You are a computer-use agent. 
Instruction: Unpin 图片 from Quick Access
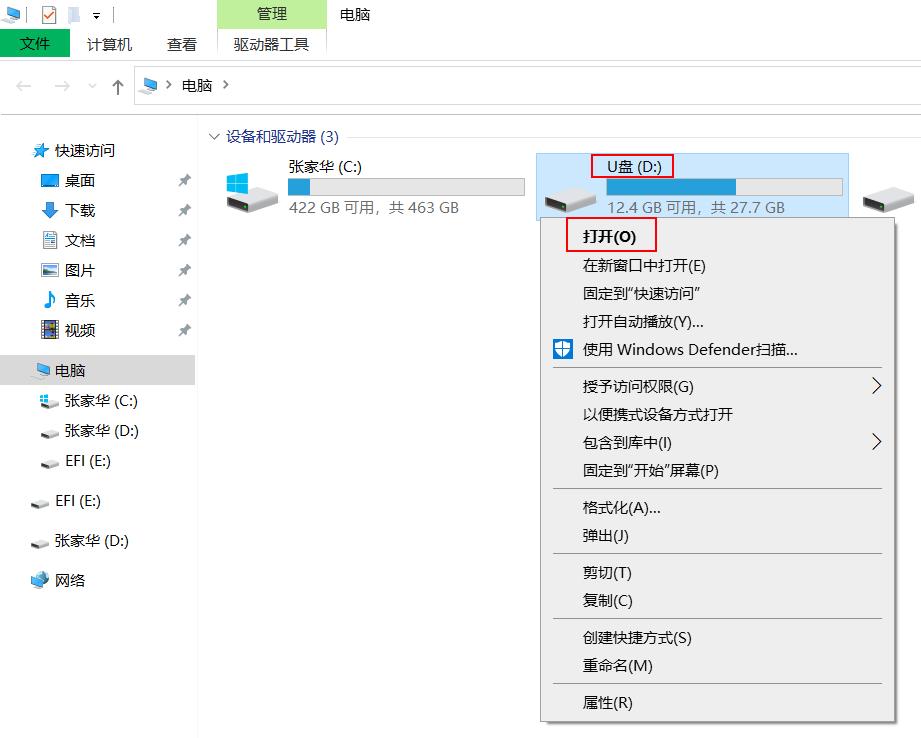click(x=183, y=270)
